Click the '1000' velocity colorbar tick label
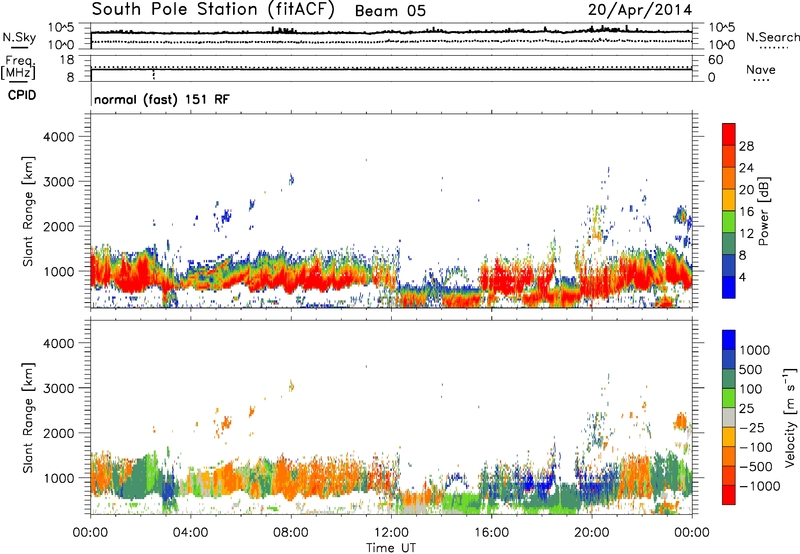Image resolution: width=800 pixels, height=554 pixels. click(755, 350)
